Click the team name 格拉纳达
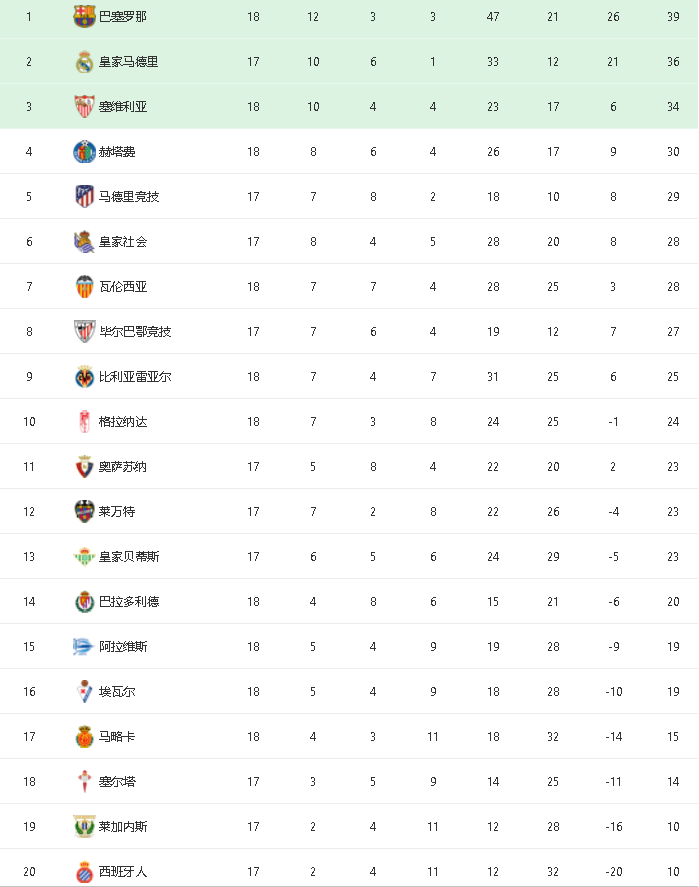Screen dimensions: 699x887 pyautogui.click(x=123, y=421)
